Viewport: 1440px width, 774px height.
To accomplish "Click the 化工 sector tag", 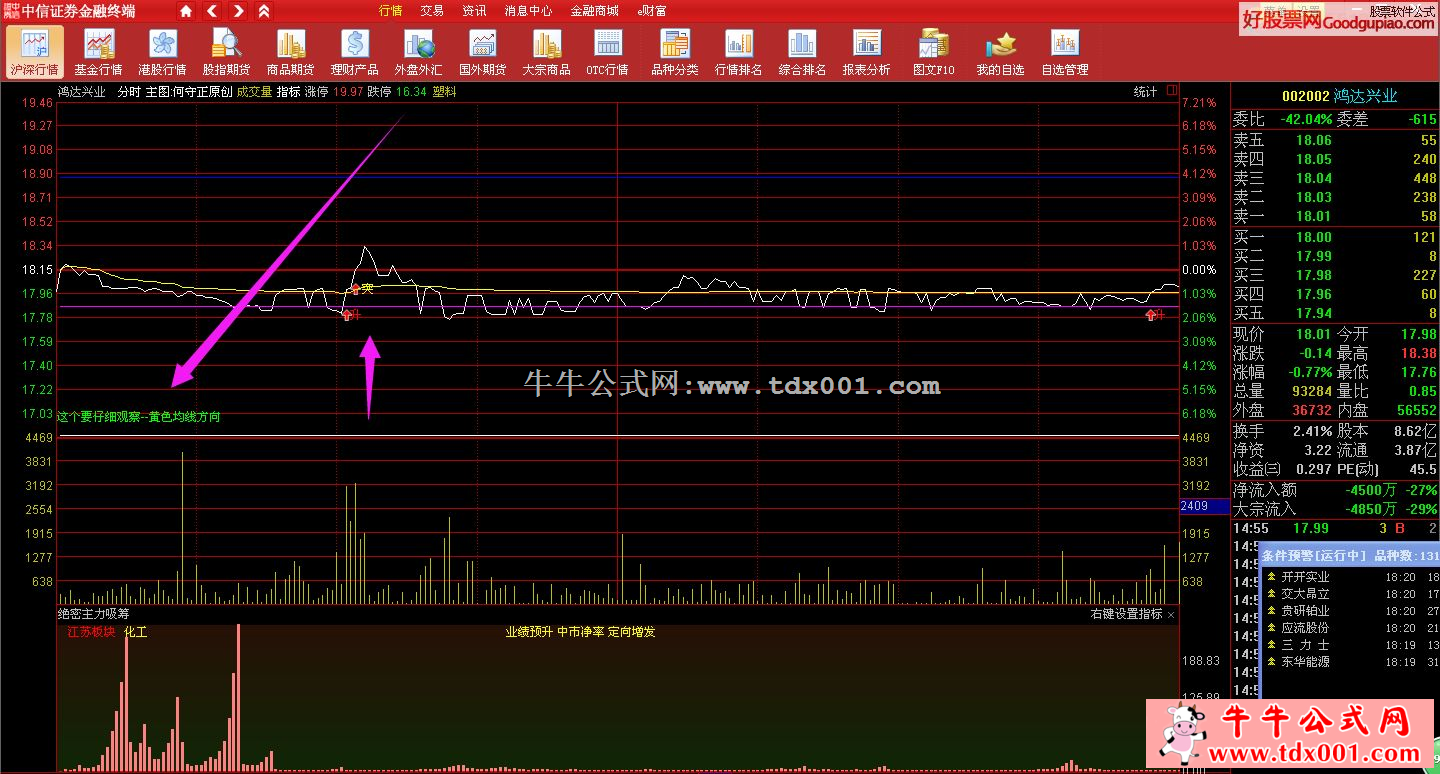I will [136, 632].
